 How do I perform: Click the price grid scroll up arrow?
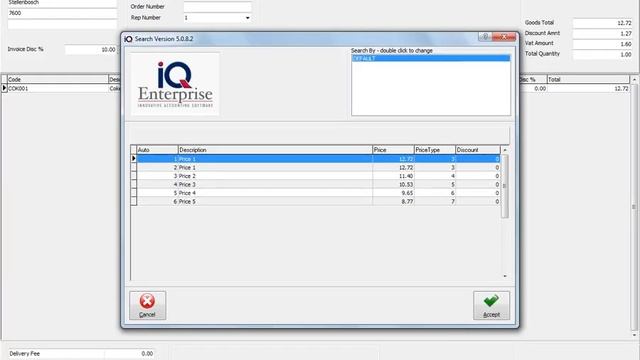(505, 150)
